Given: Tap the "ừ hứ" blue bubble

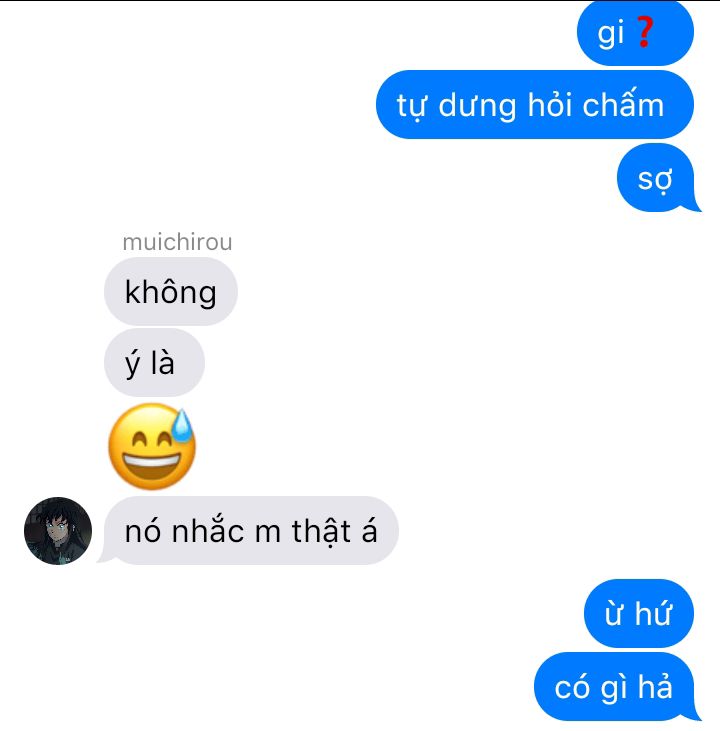Looking at the screenshot, I should (638, 614).
